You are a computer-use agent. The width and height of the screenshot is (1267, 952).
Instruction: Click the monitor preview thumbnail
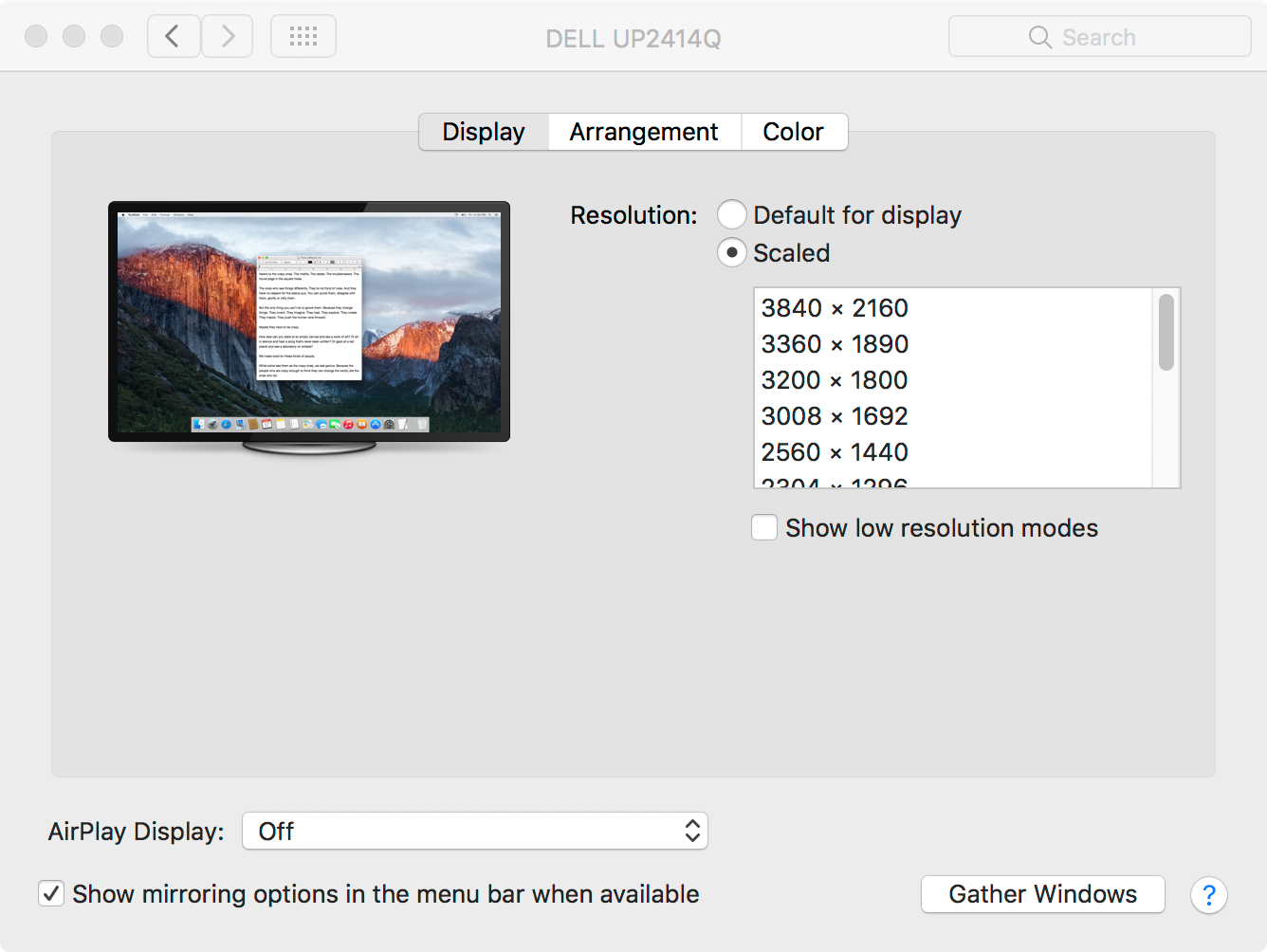tap(309, 327)
